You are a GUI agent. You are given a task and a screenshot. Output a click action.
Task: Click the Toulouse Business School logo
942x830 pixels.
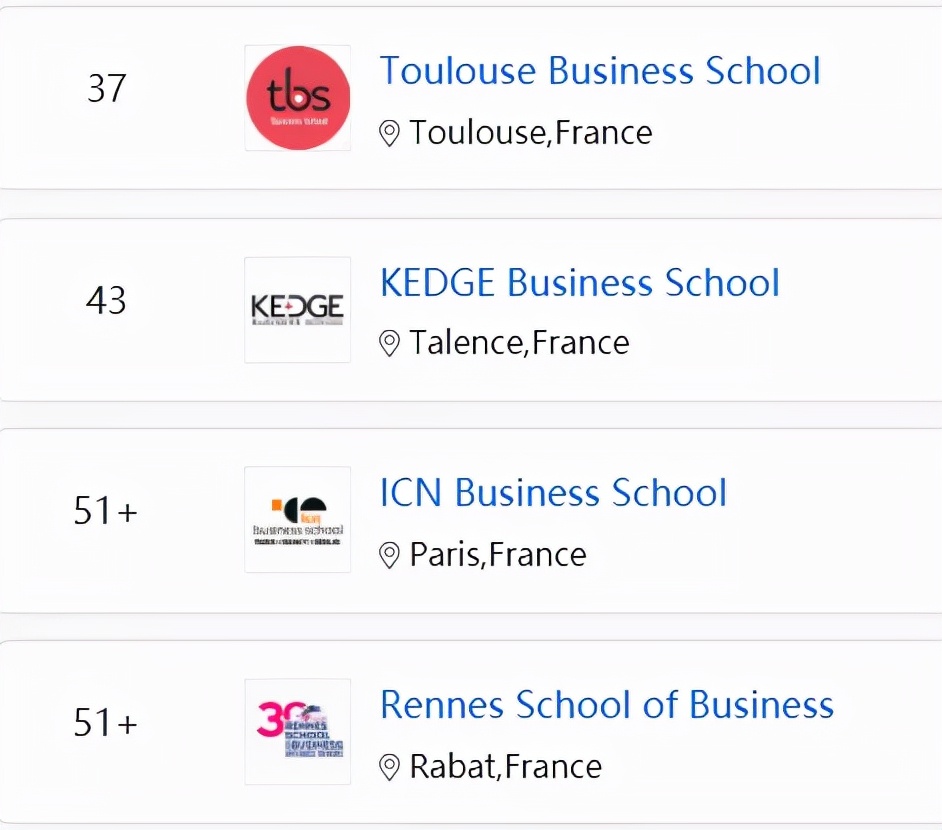pyautogui.click(x=298, y=98)
